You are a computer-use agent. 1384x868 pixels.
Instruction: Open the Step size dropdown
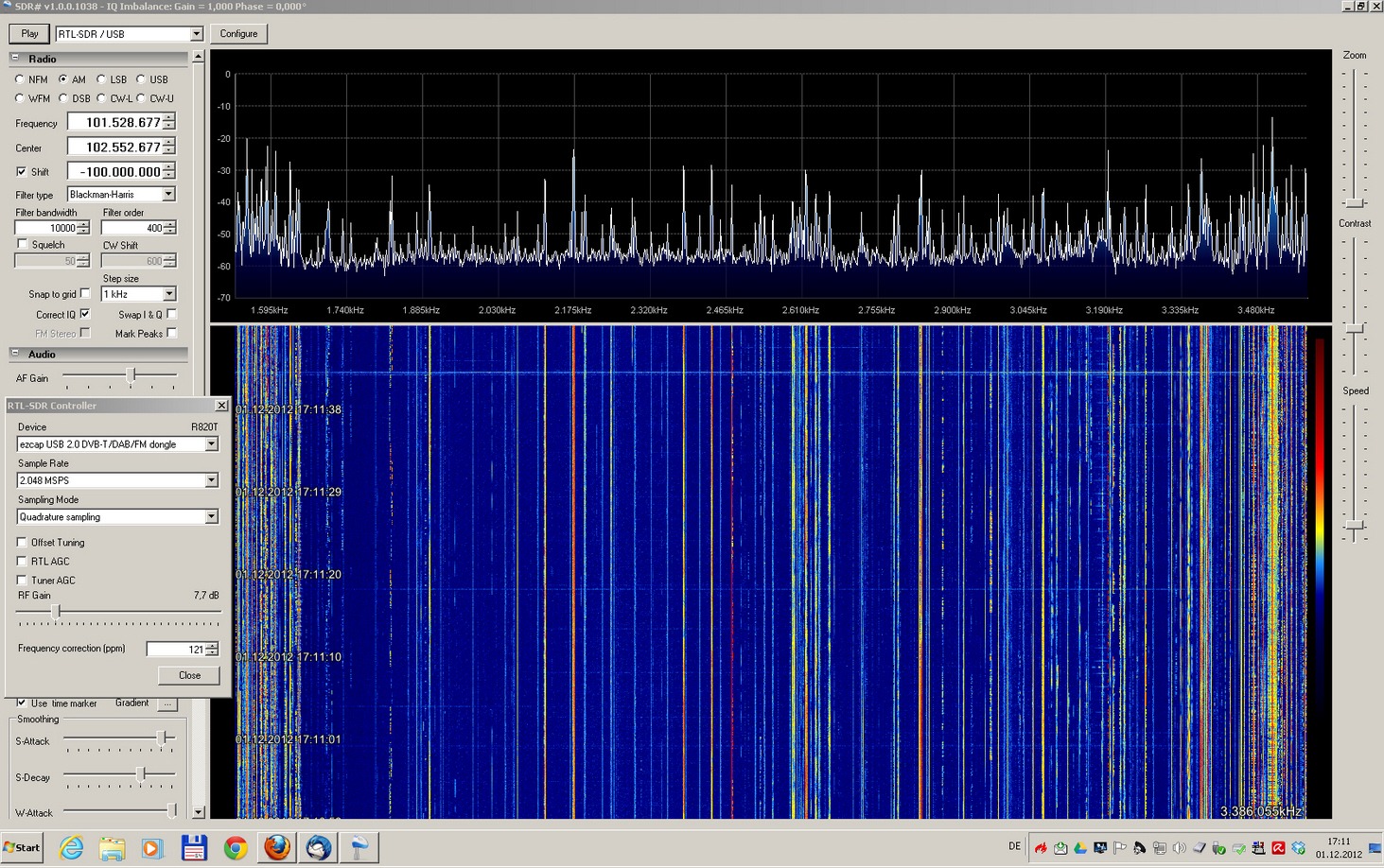tap(168, 294)
